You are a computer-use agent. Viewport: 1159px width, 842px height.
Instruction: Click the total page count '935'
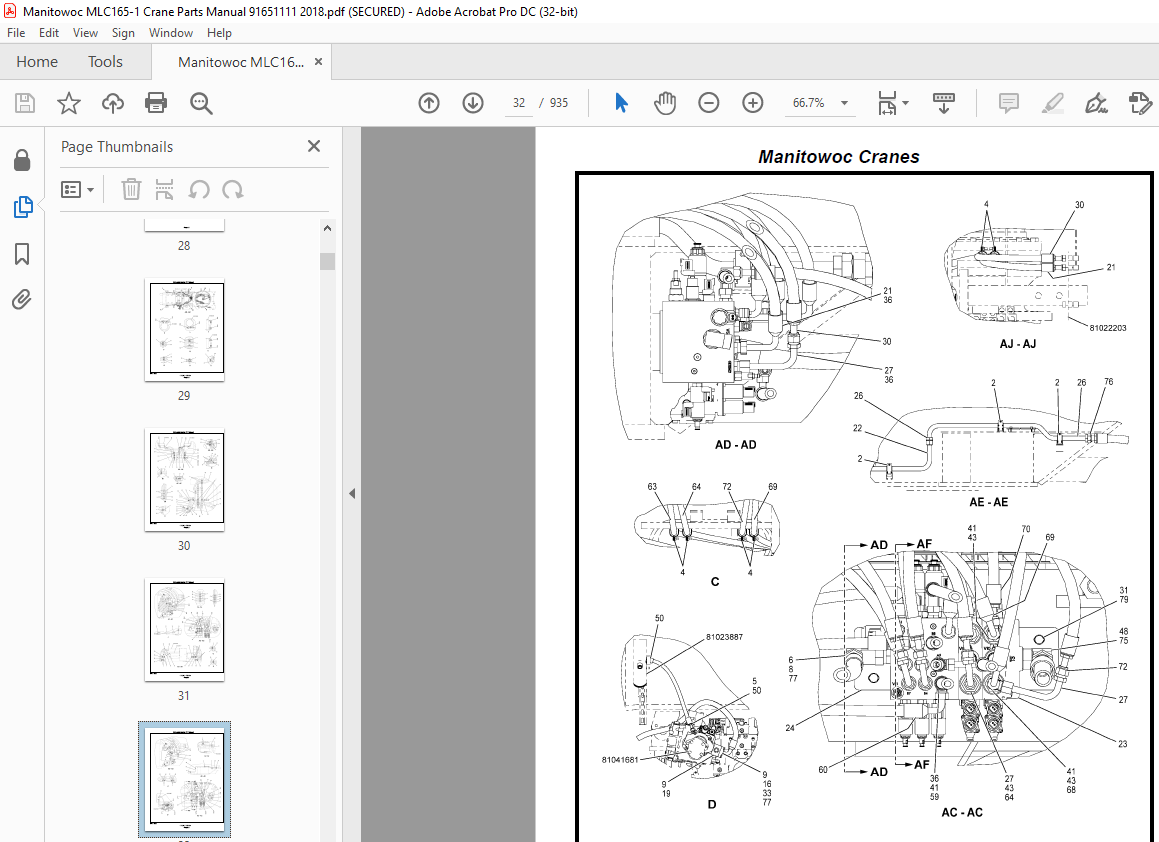tap(559, 103)
